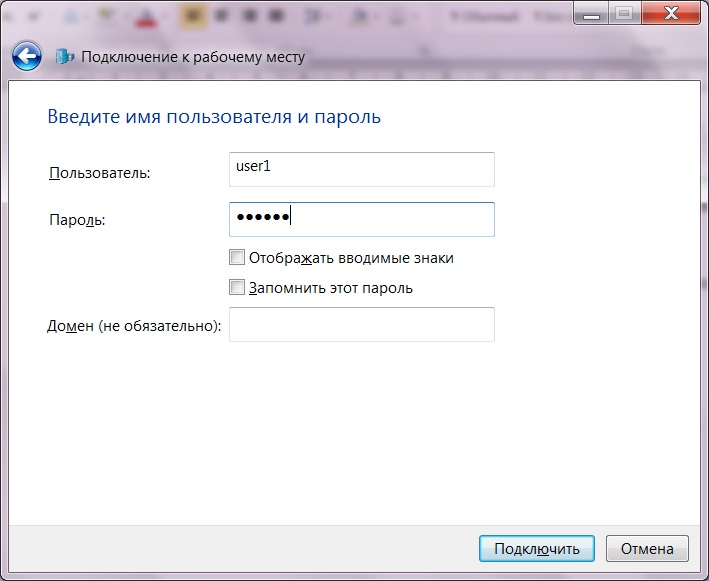Click the Пароль label
Viewport: 709px width, 581px height.
point(77,221)
